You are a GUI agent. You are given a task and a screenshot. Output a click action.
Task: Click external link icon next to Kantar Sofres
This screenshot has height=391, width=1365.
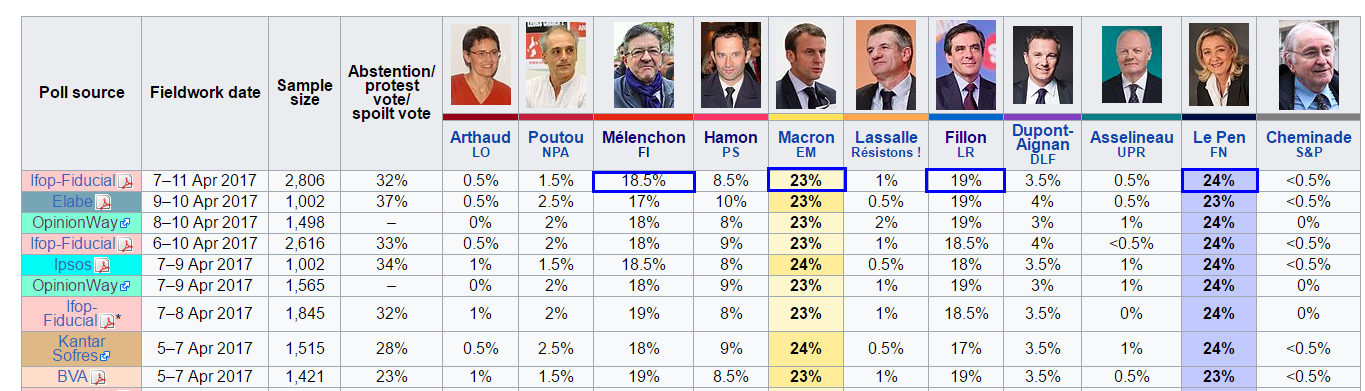(105, 357)
